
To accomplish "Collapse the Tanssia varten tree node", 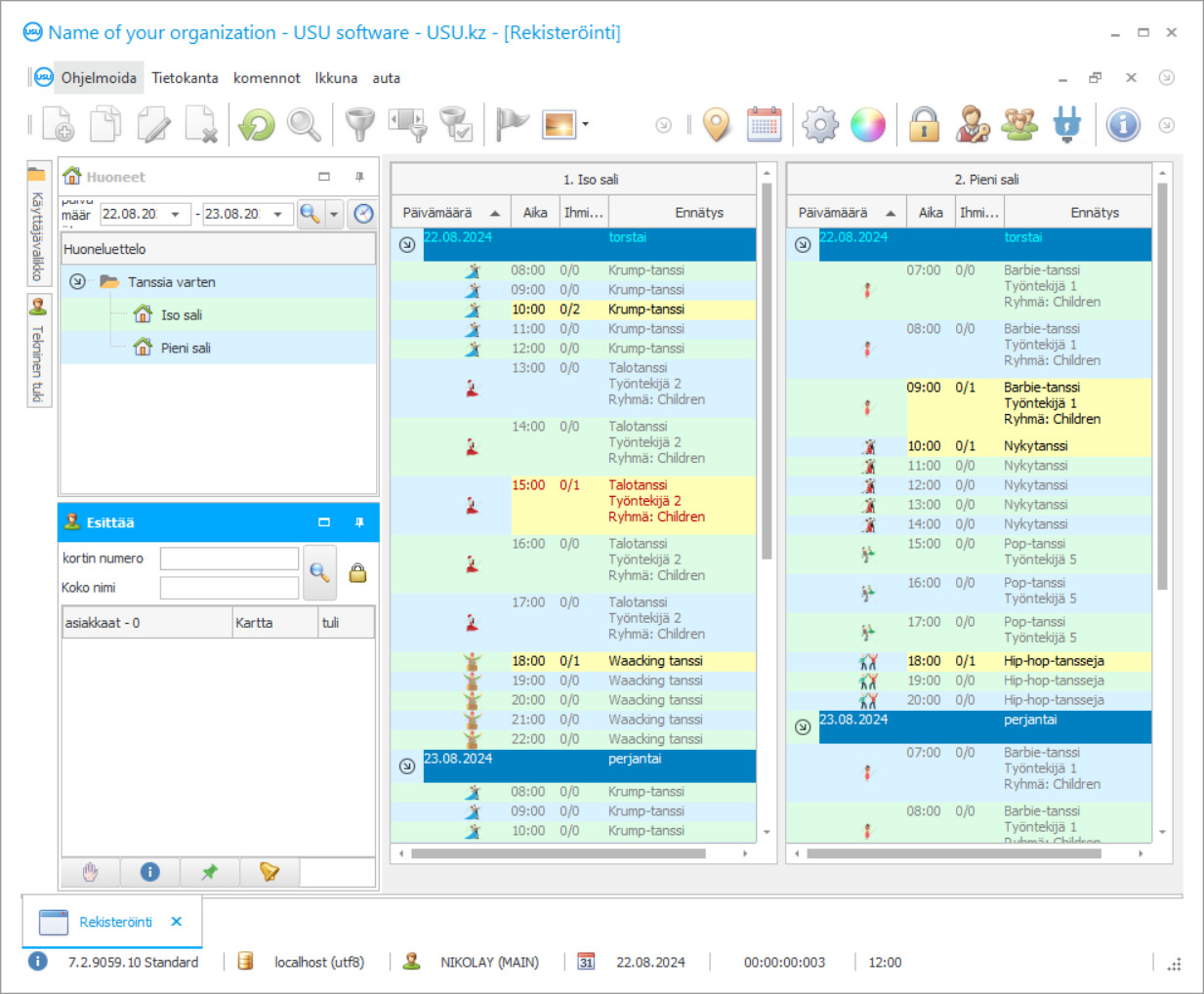I will click(77, 282).
